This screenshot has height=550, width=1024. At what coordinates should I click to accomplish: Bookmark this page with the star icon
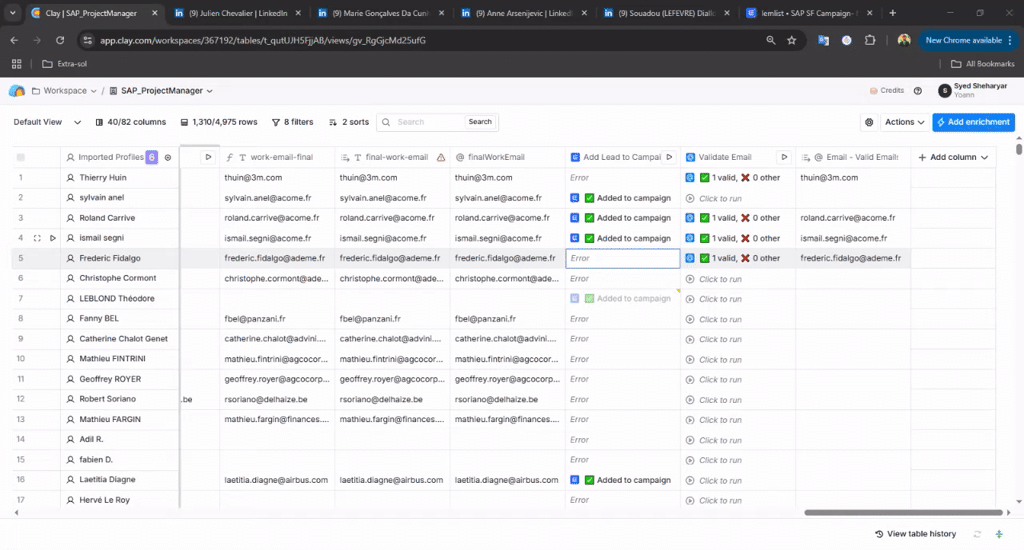[x=792, y=40]
